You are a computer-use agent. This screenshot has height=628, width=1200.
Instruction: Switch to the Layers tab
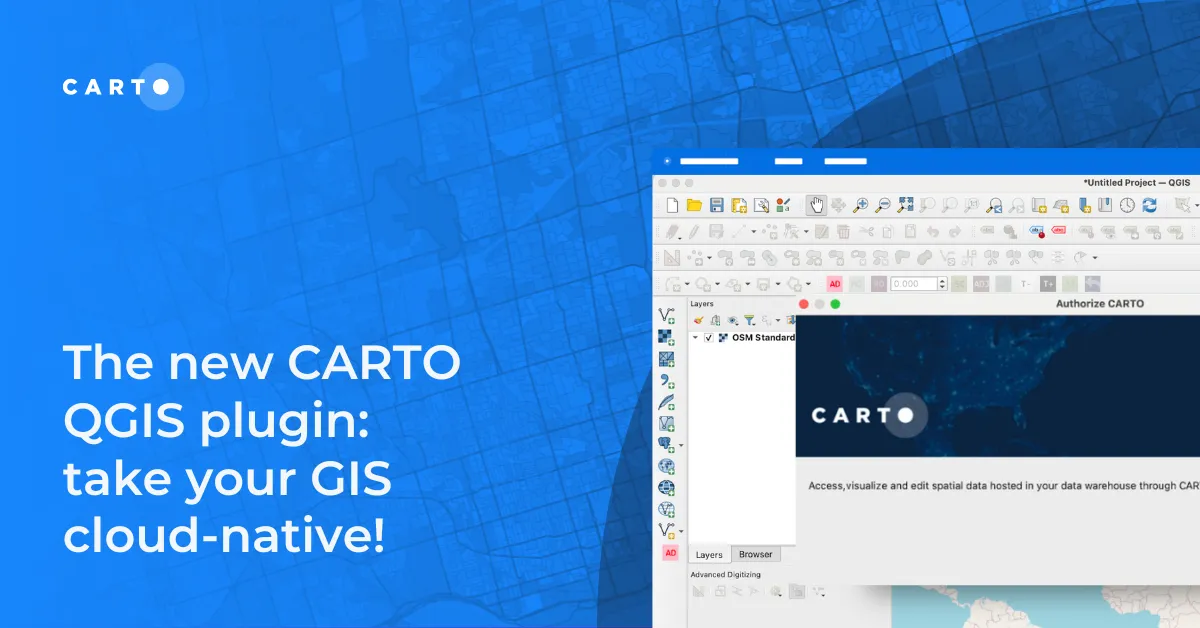(x=709, y=554)
